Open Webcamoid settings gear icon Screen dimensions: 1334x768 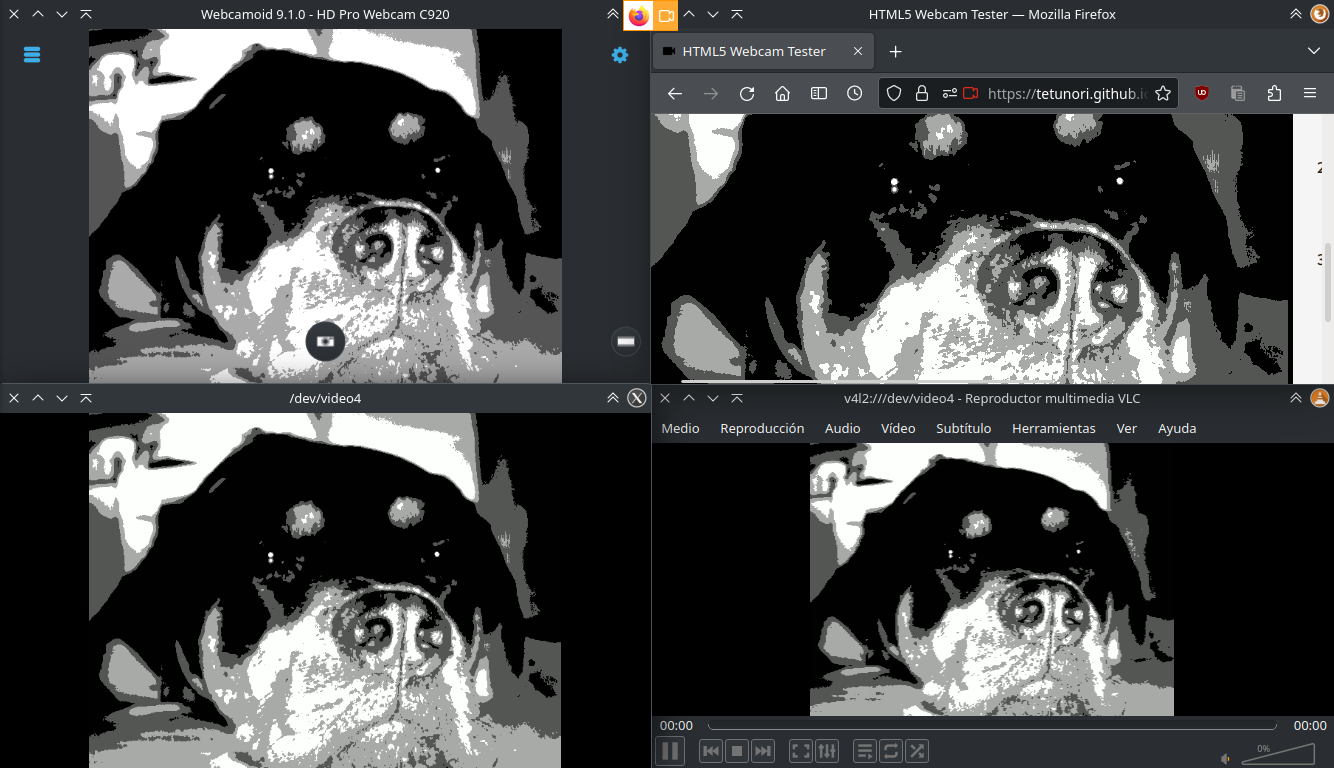[620, 55]
